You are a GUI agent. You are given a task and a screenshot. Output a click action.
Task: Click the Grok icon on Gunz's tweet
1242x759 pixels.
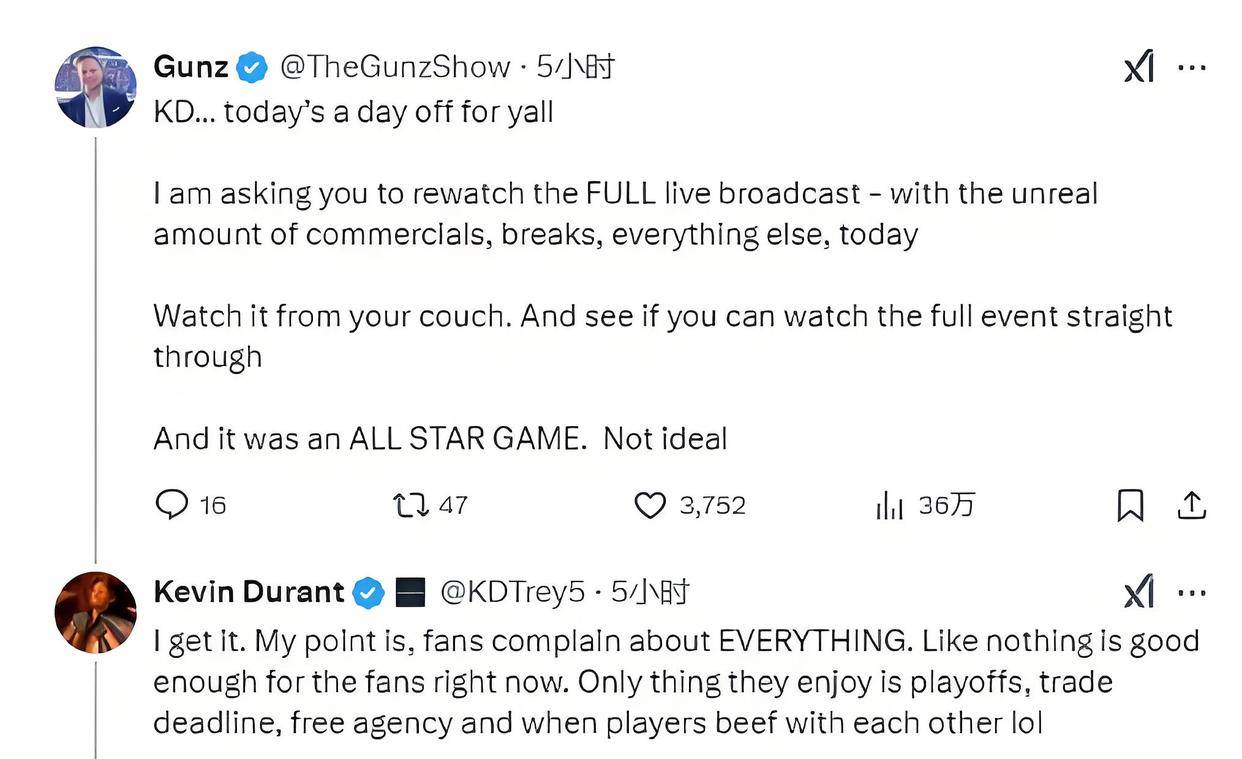1139,68
